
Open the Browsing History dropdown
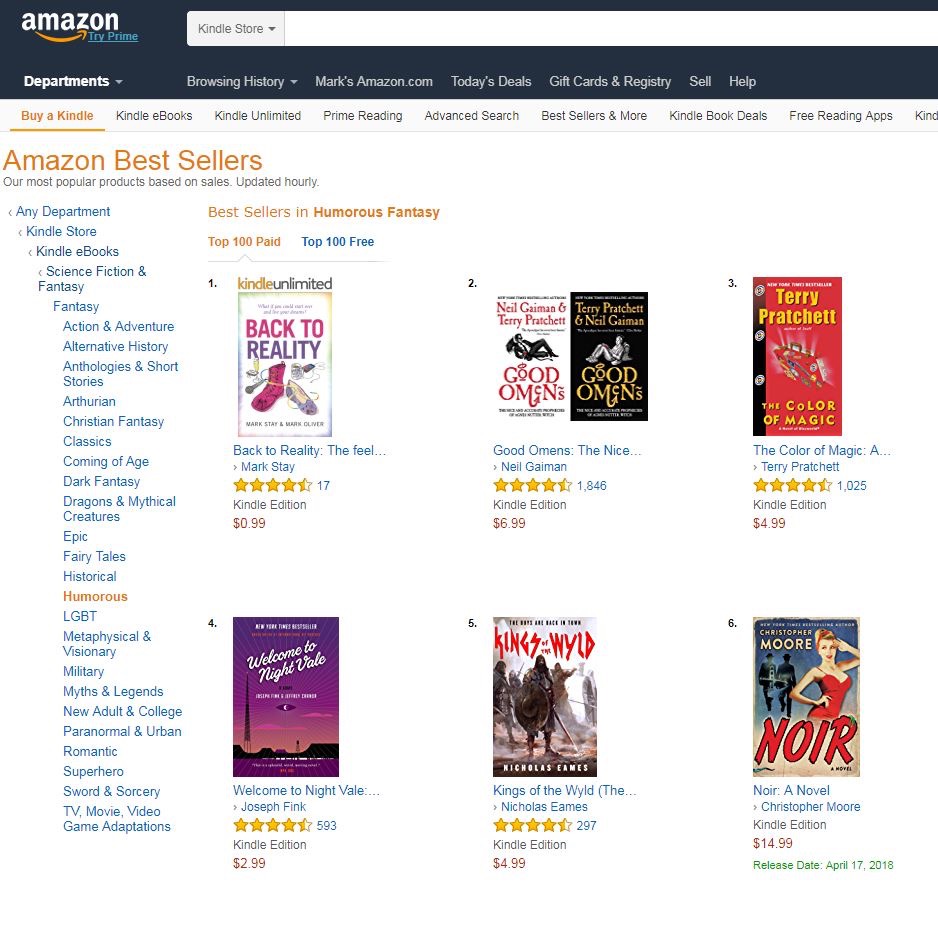(x=242, y=81)
